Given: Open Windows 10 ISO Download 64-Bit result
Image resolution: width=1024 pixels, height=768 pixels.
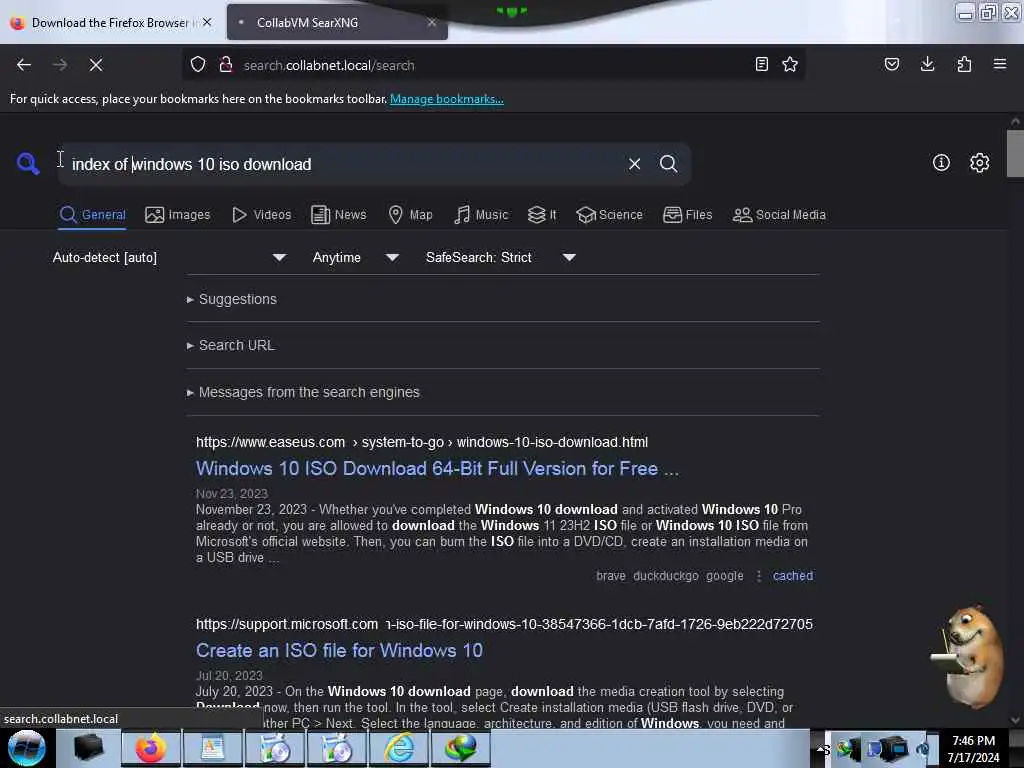Looking at the screenshot, I should click(x=438, y=468).
